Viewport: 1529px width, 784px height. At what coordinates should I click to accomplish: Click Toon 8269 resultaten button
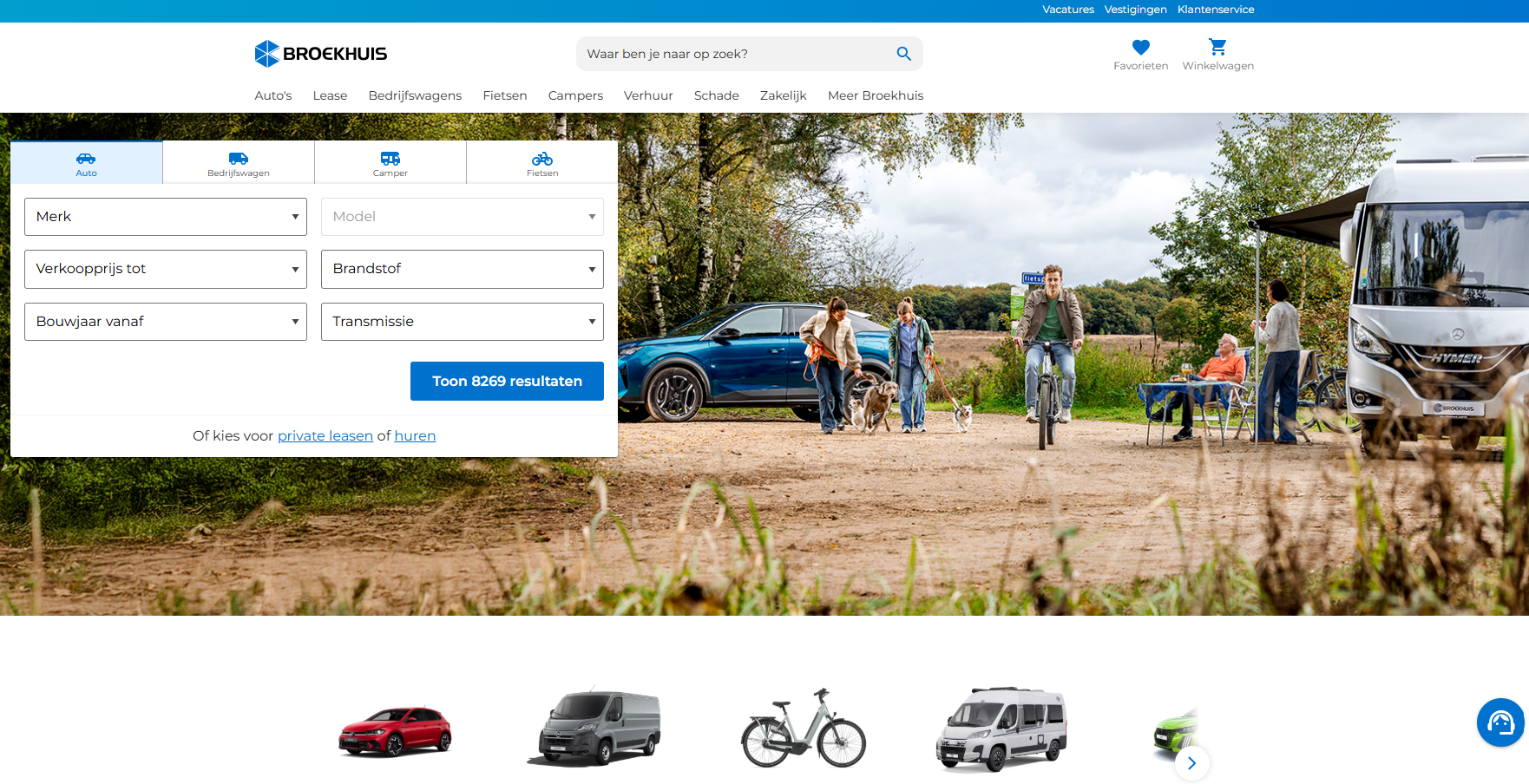tap(507, 382)
